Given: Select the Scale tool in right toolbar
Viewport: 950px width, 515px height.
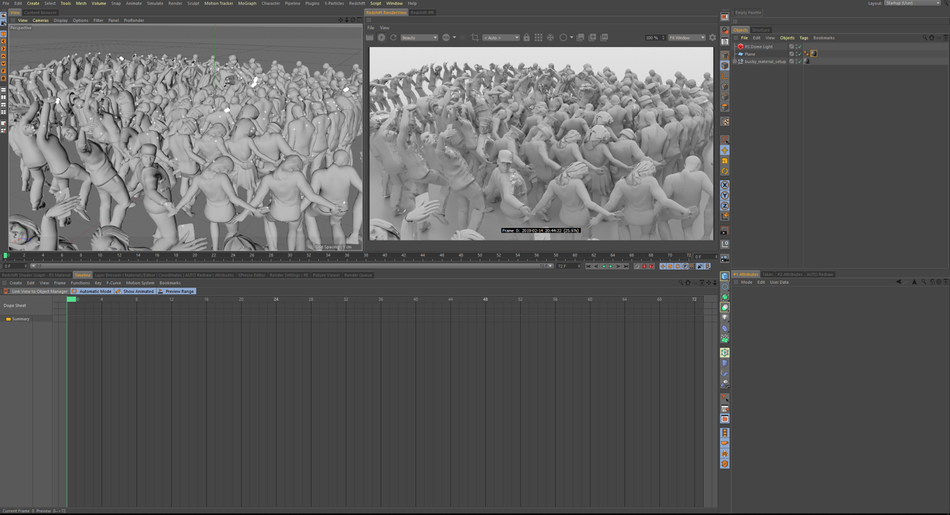Looking at the screenshot, I should click(x=725, y=161).
